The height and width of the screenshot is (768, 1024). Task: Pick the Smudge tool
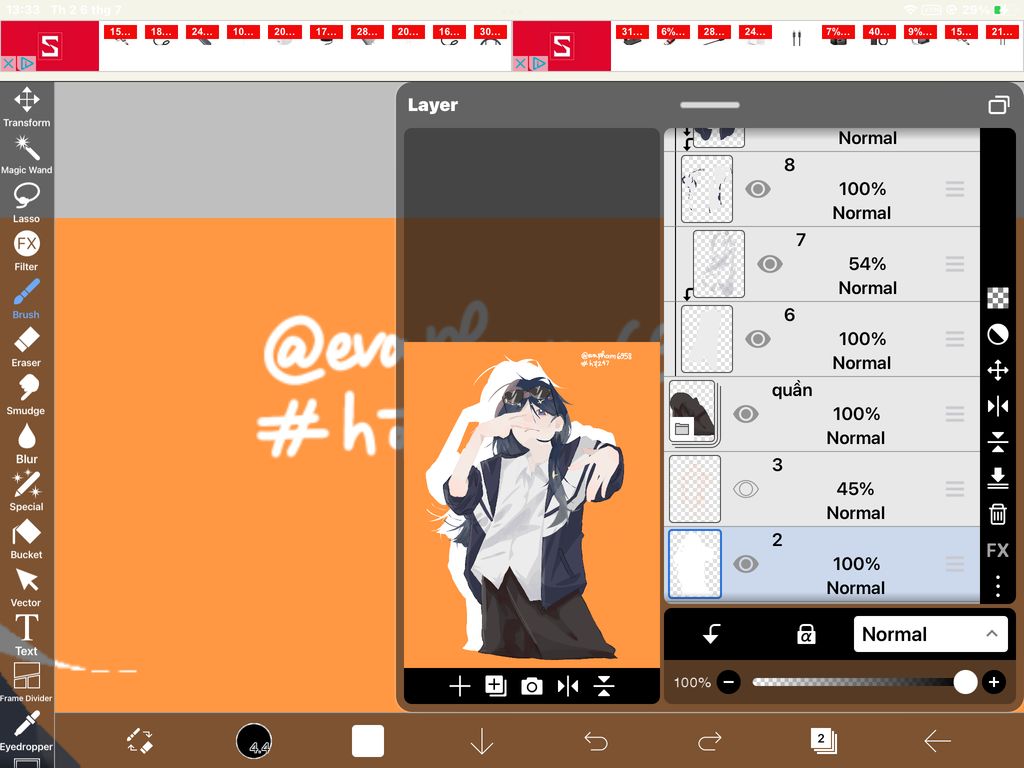pos(26,395)
